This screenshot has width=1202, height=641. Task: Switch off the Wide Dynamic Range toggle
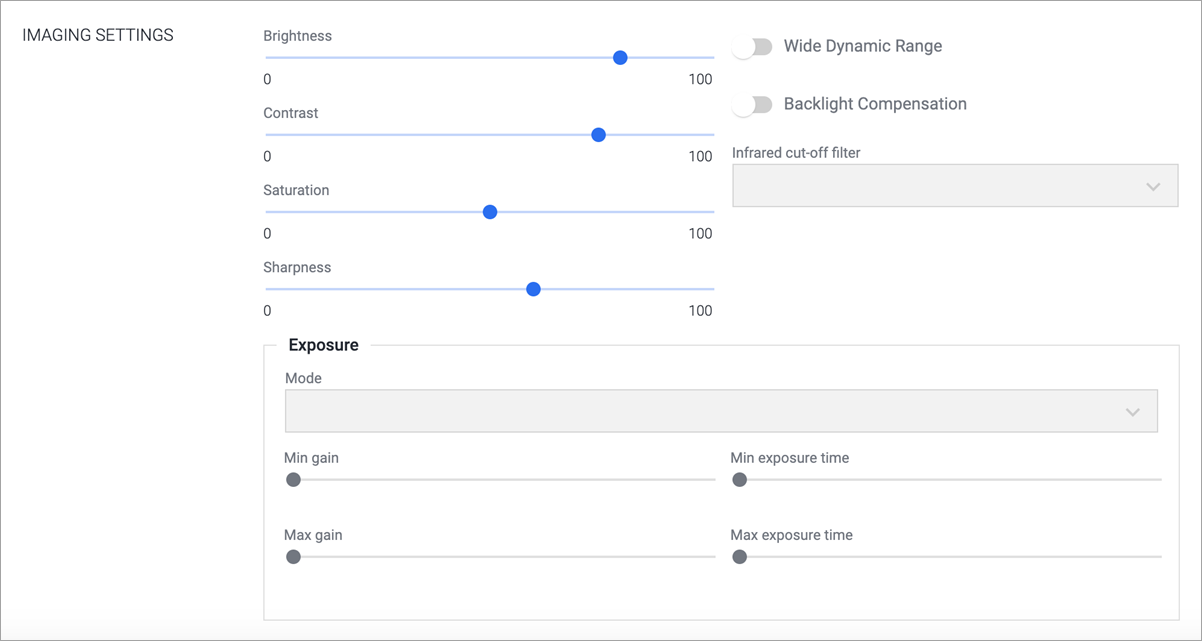(752, 46)
